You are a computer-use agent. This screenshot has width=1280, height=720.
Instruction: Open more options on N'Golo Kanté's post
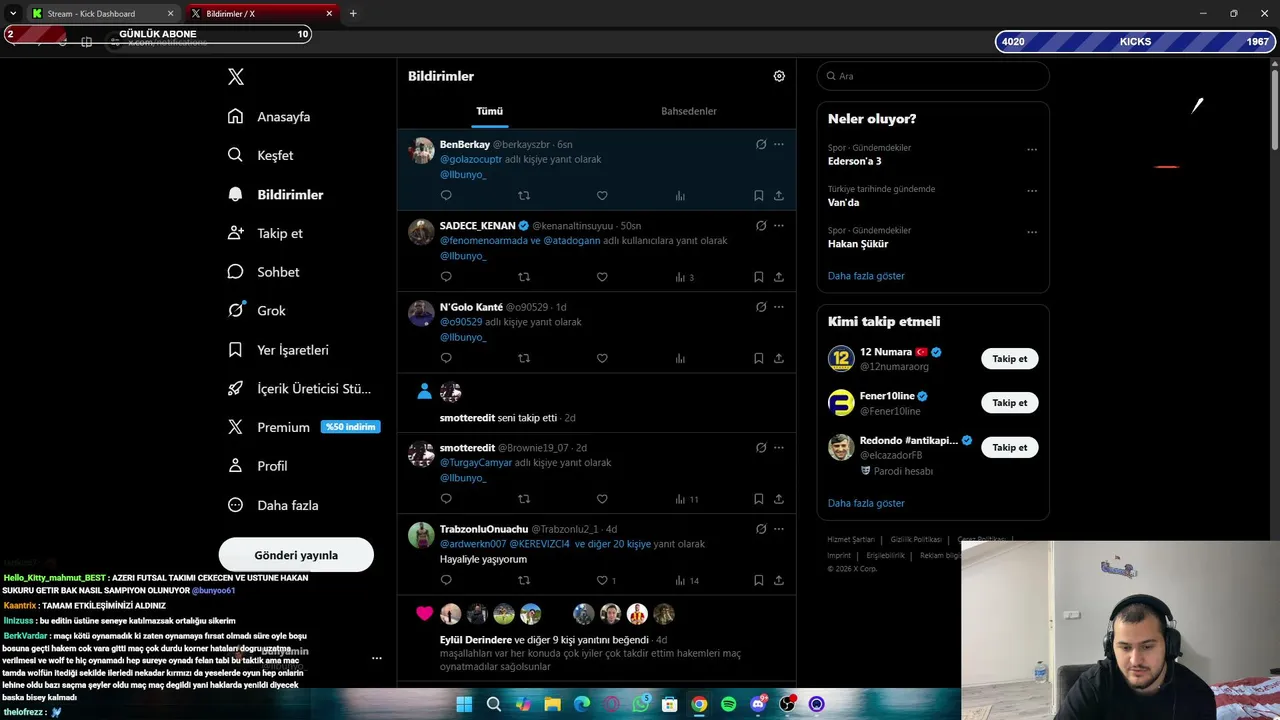[779, 307]
